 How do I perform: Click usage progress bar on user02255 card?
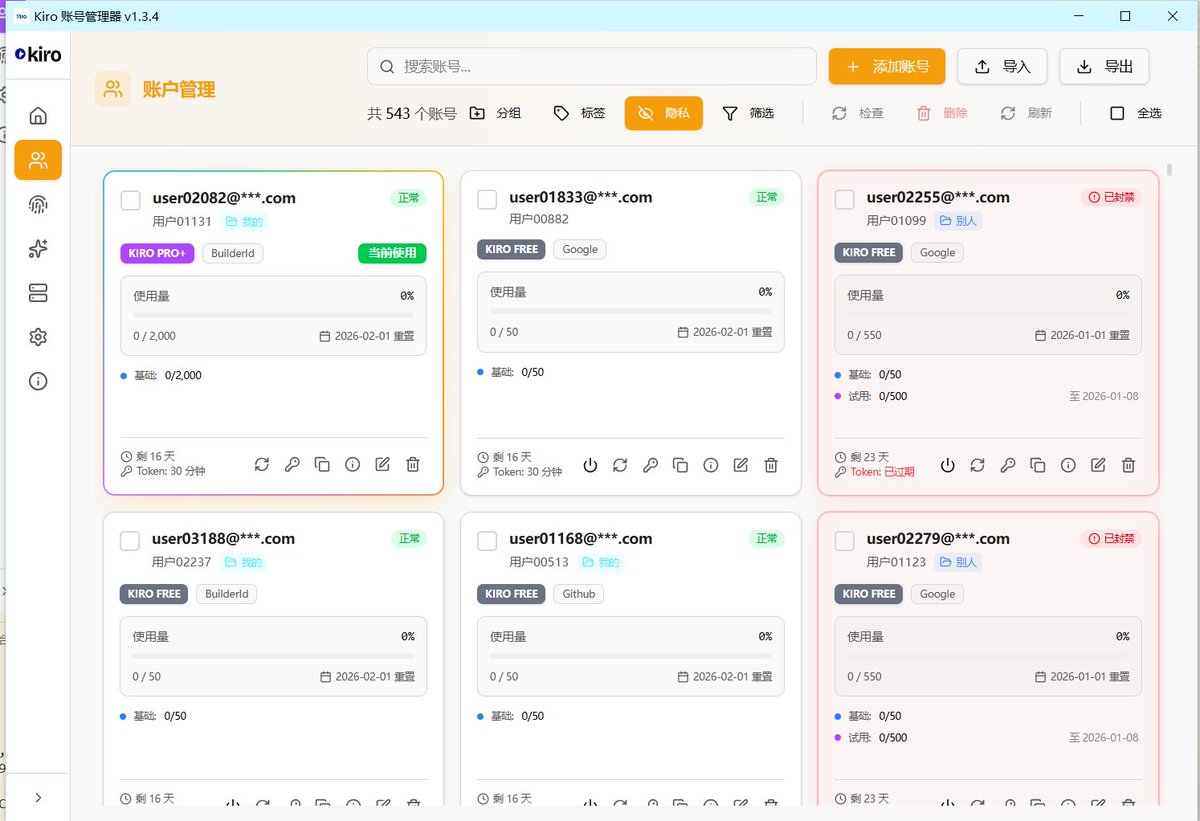pyautogui.click(x=988, y=314)
